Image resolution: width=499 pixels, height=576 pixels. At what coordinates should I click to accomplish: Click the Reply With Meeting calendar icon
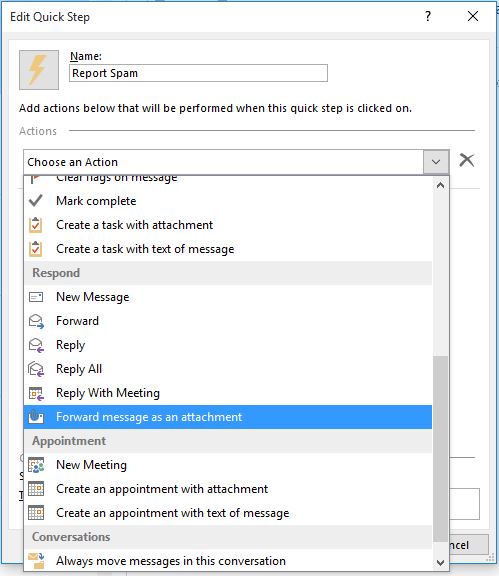(x=36, y=393)
